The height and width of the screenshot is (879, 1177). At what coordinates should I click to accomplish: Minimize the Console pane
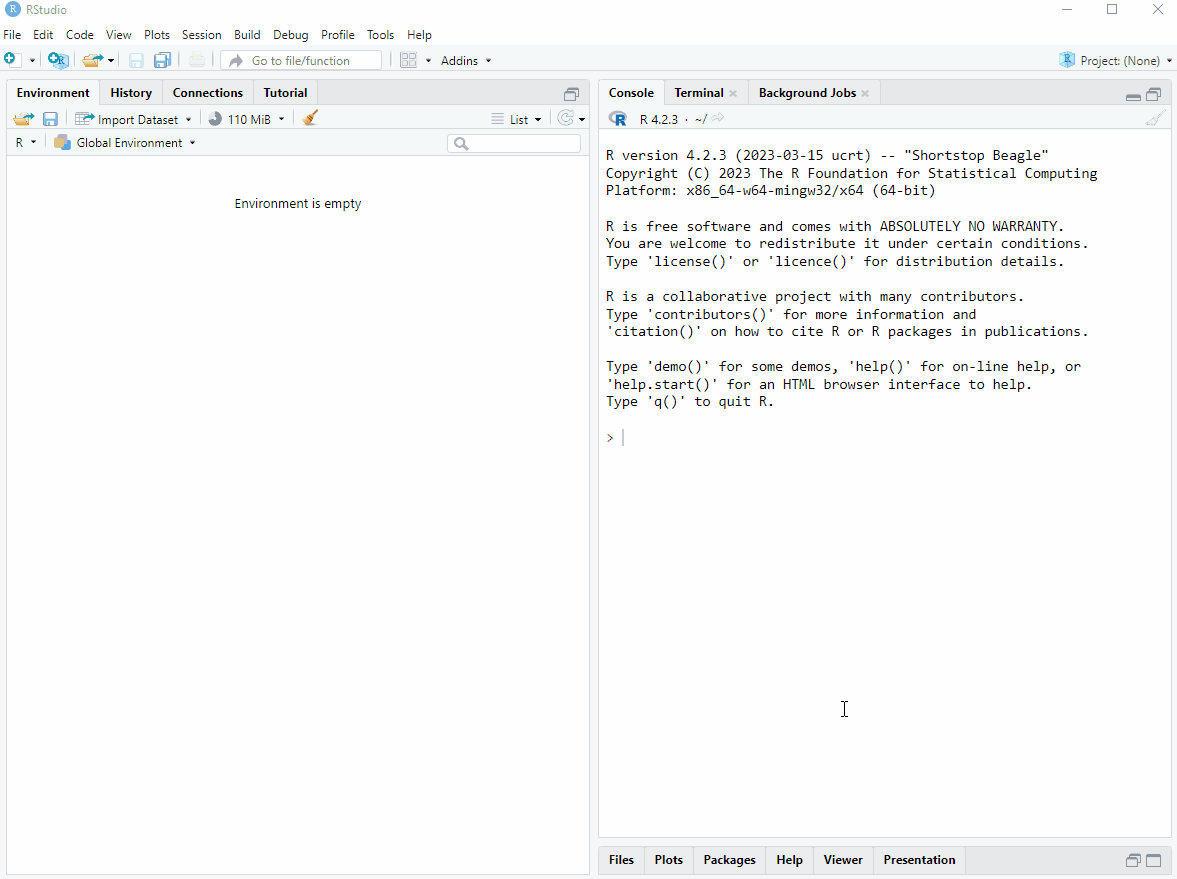pos(1133,96)
